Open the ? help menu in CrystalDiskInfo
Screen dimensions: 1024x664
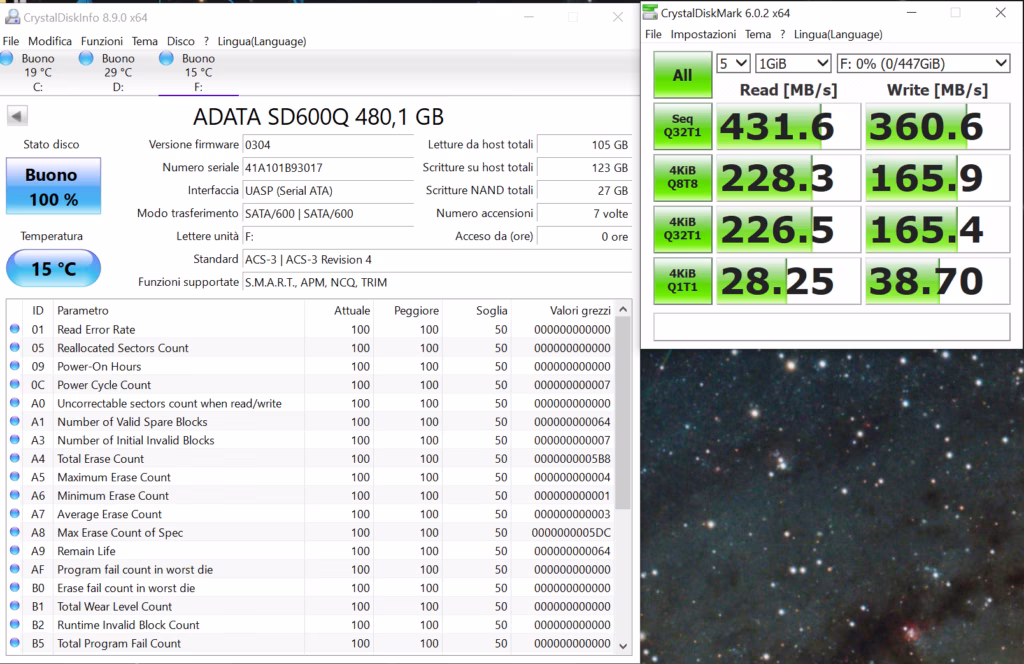coord(206,41)
